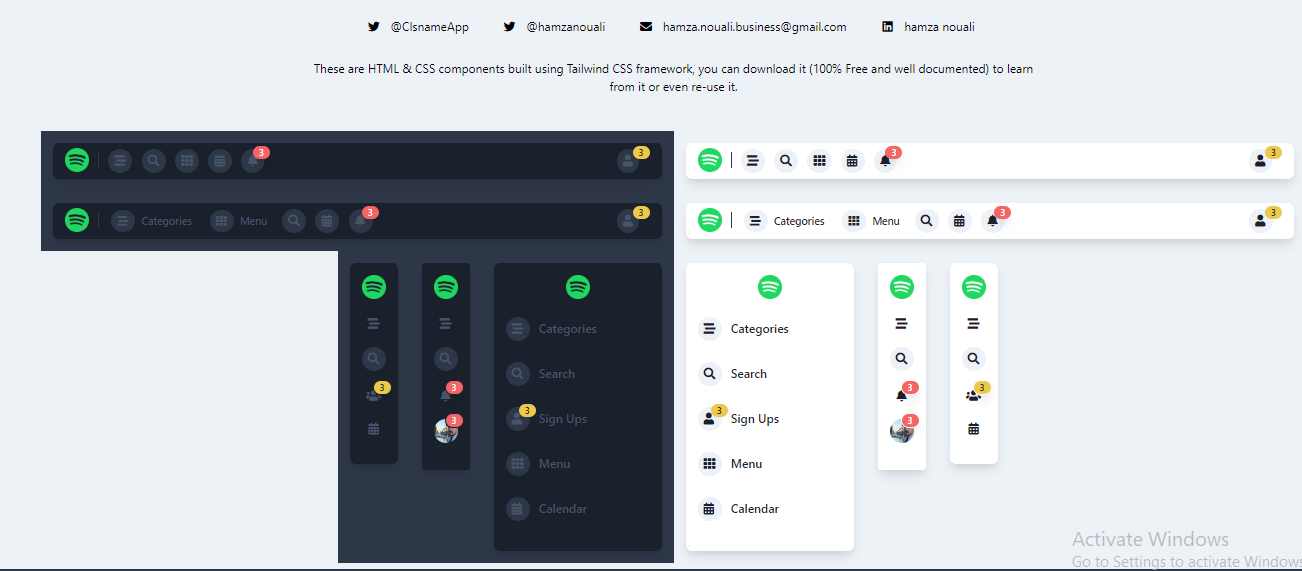Image resolution: width=1302 pixels, height=571 pixels.
Task: Select Calendar in the dark wide sidebar
Action: (x=547, y=509)
